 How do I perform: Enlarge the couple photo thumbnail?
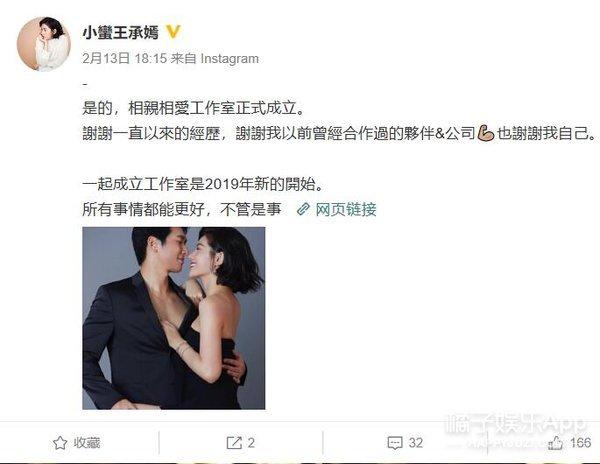(174, 318)
